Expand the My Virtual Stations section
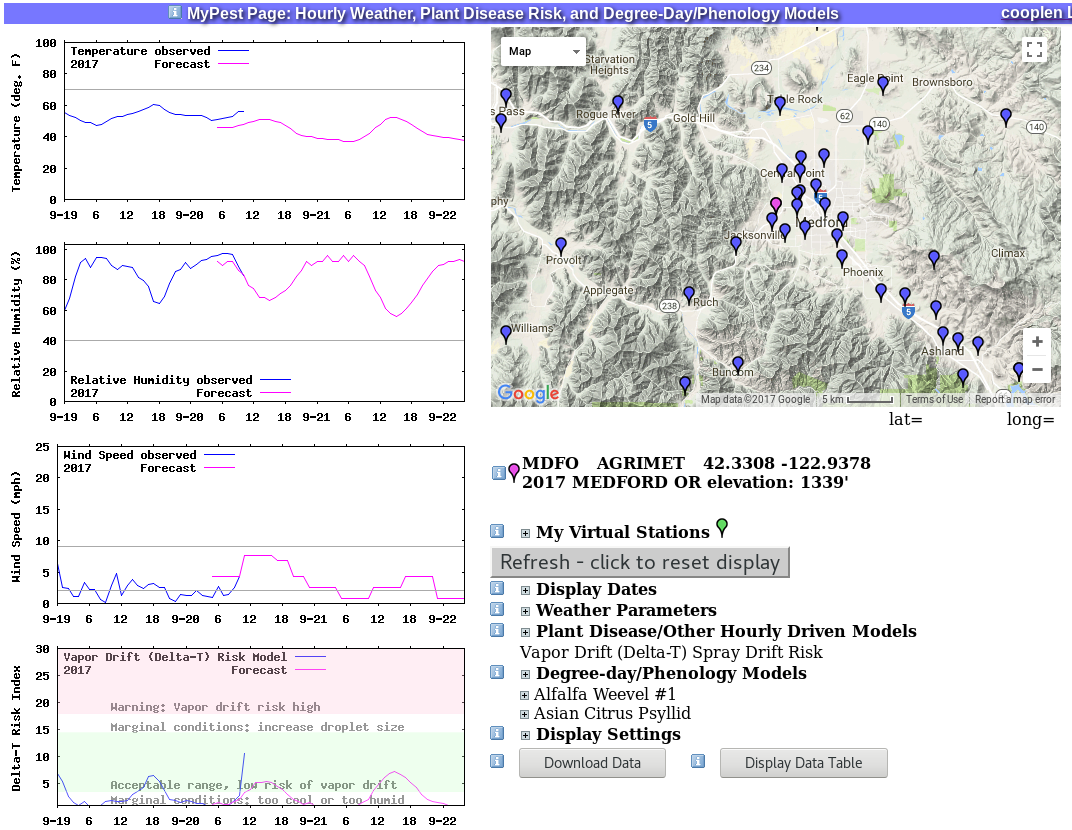This screenshot has height=830, width=1072. click(x=525, y=533)
